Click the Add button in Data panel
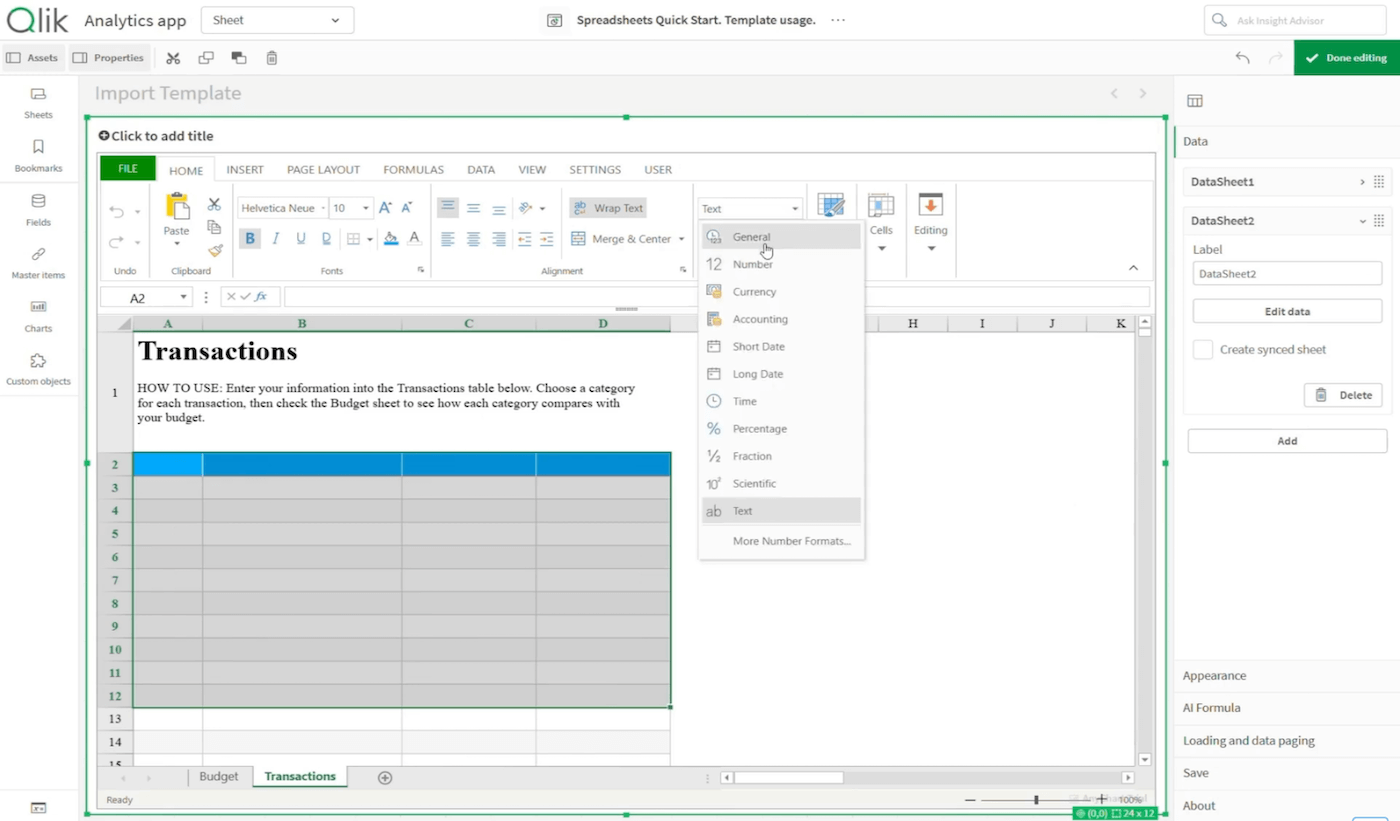The width and height of the screenshot is (1400, 821). click(x=1287, y=441)
